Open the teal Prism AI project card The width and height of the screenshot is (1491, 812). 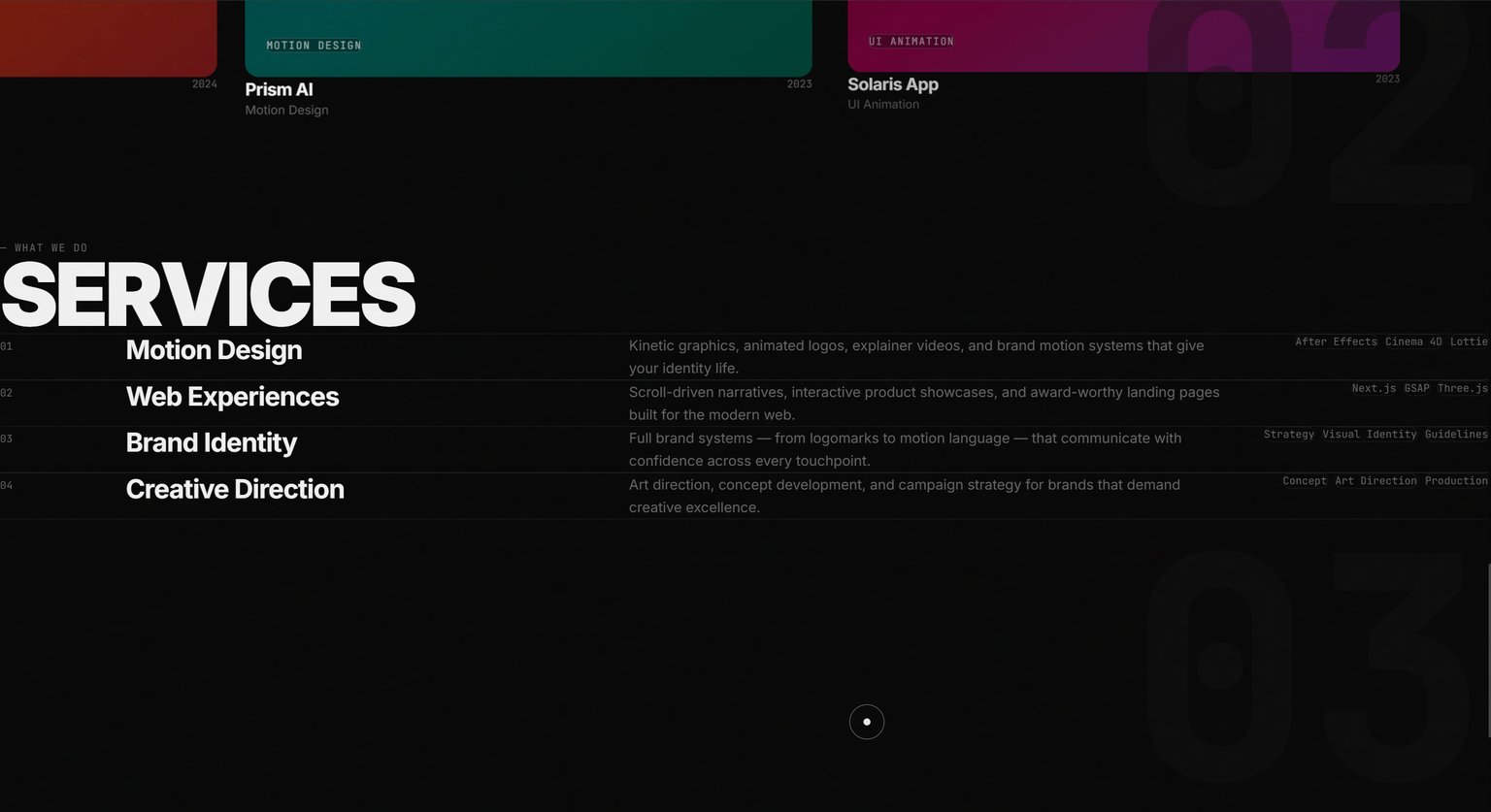tap(528, 38)
